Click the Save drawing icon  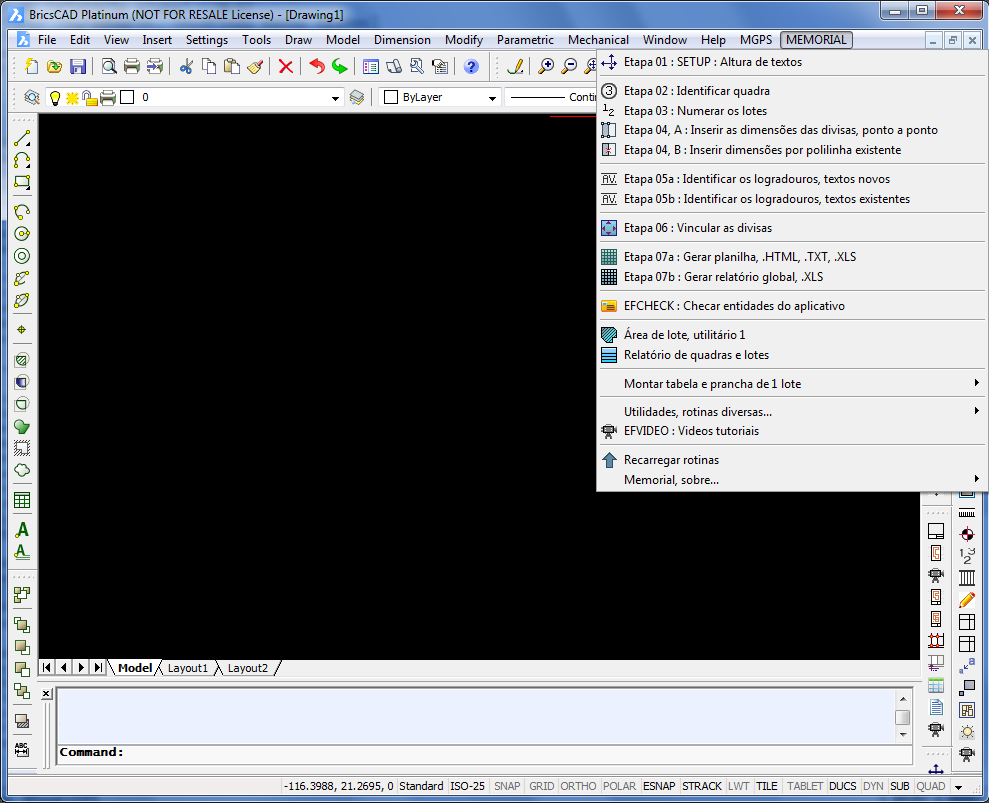click(x=78, y=67)
